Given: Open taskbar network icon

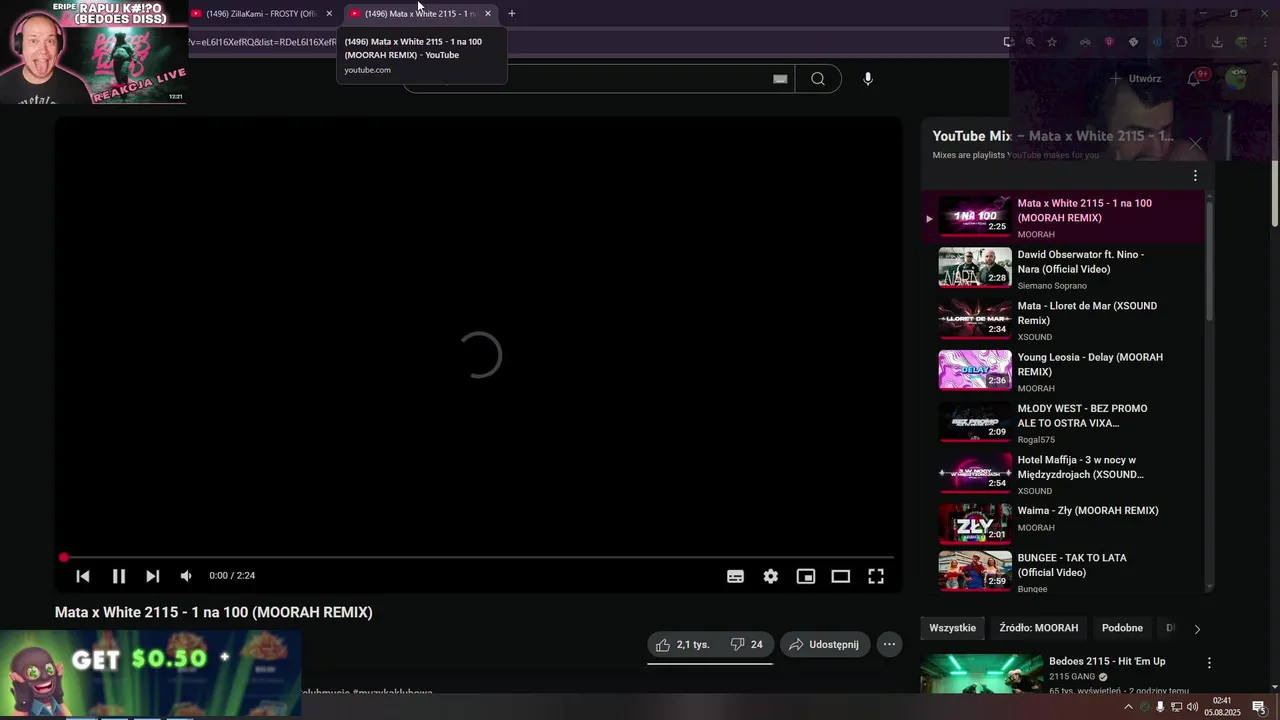Looking at the screenshot, I should point(1176,707).
